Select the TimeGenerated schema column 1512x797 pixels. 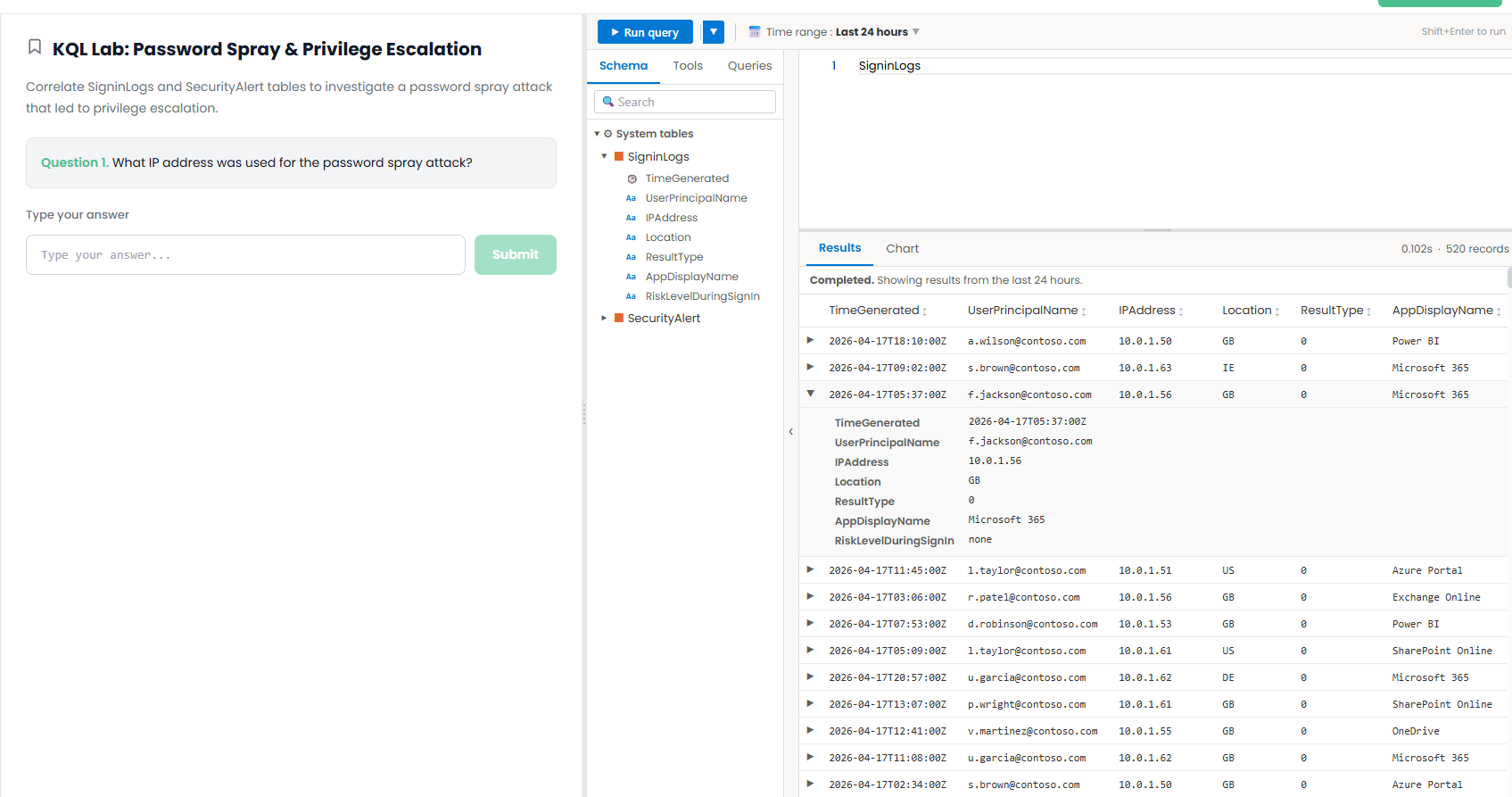point(687,178)
